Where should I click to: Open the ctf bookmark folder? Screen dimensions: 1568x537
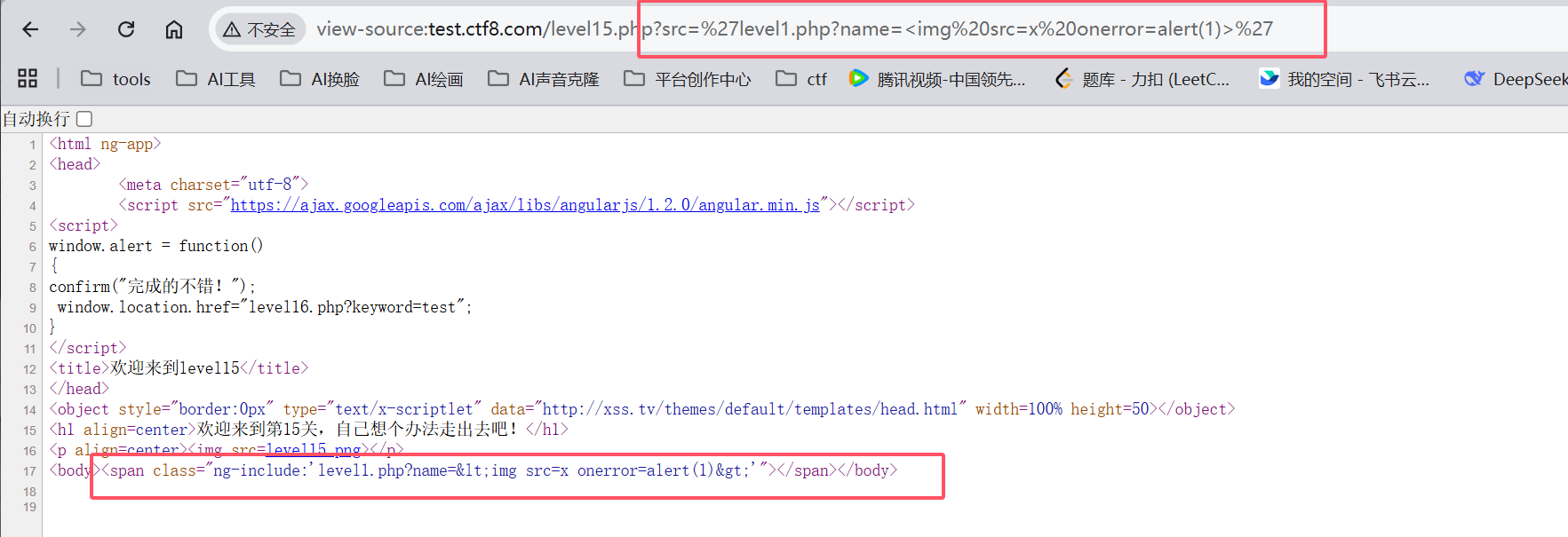801,79
